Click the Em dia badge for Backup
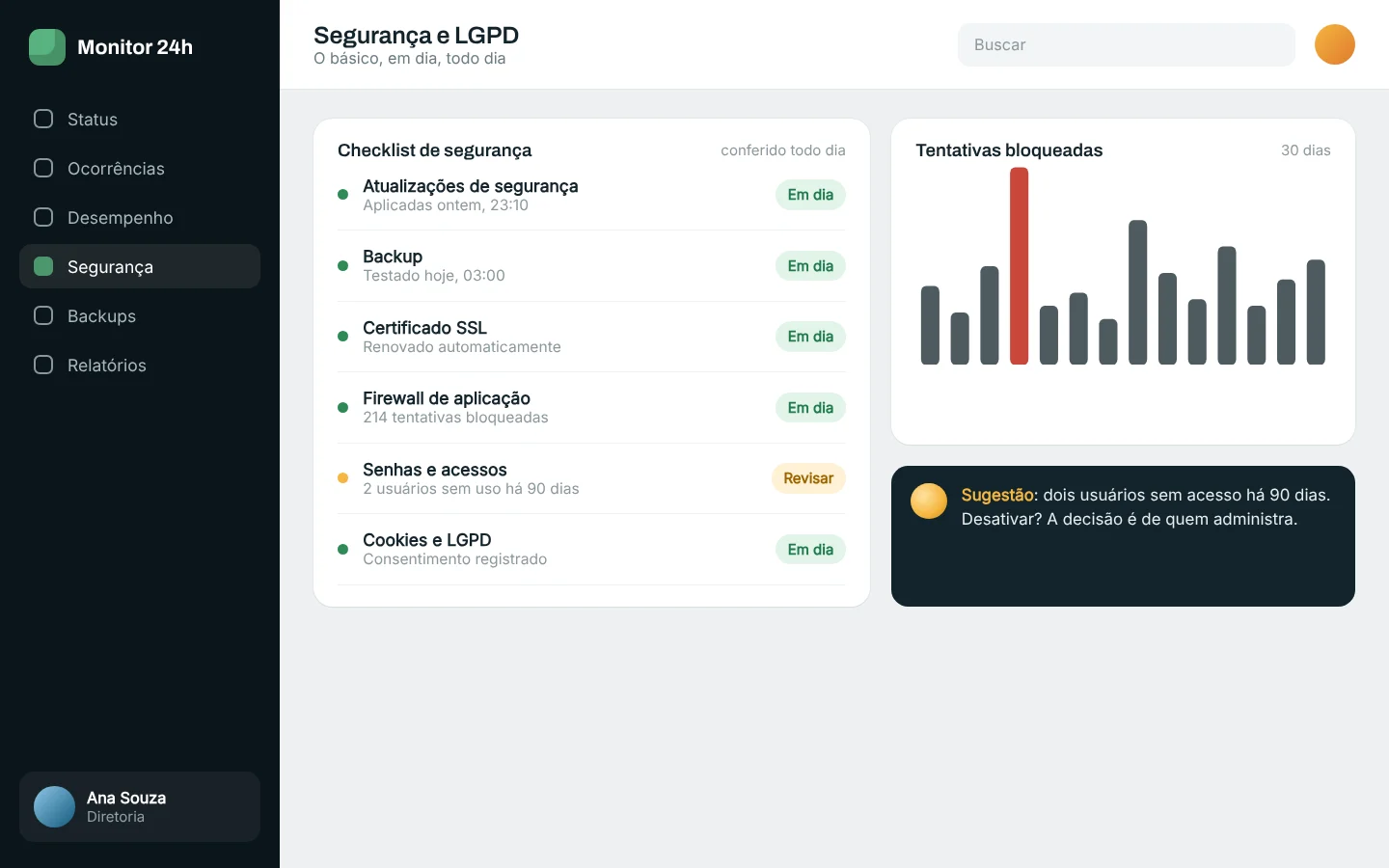The height and width of the screenshot is (868, 1389). pos(810,266)
